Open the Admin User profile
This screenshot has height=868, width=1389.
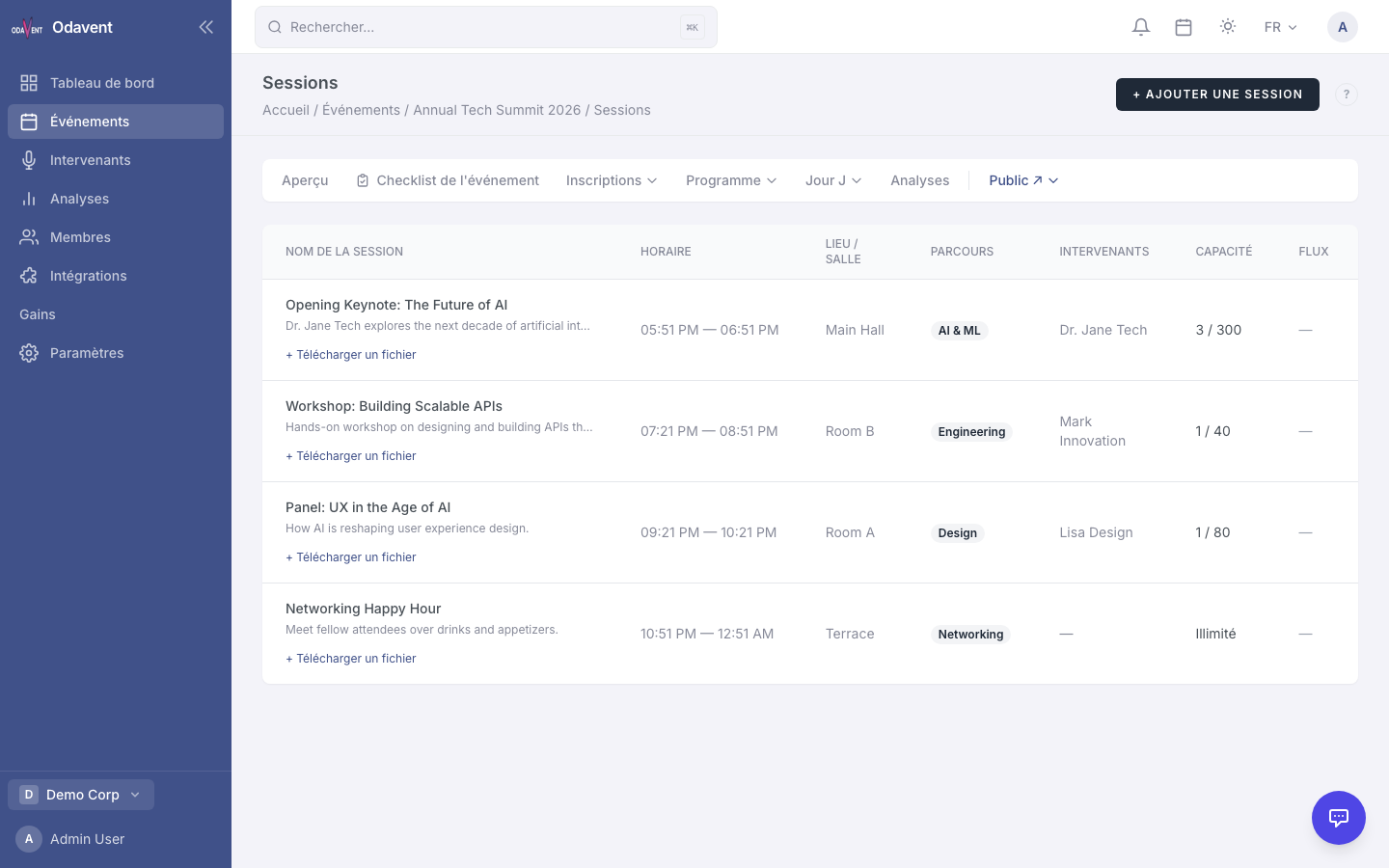(x=70, y=839)
